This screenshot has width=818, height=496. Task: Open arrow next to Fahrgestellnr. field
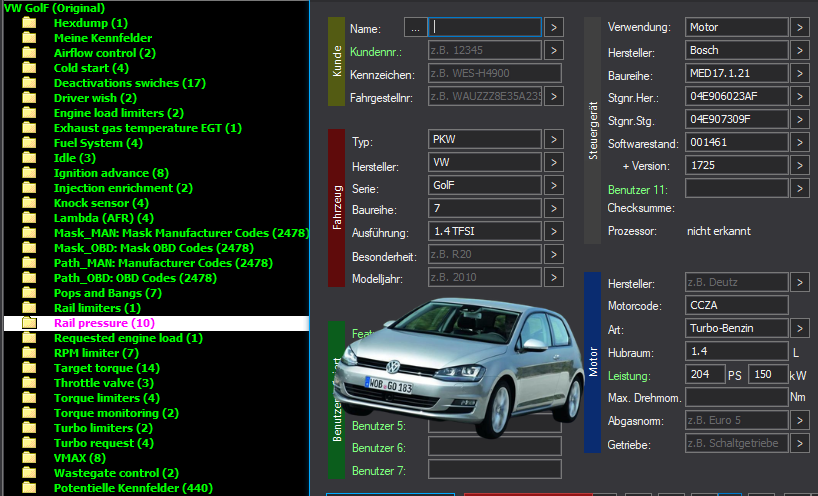tap(554, 96)
